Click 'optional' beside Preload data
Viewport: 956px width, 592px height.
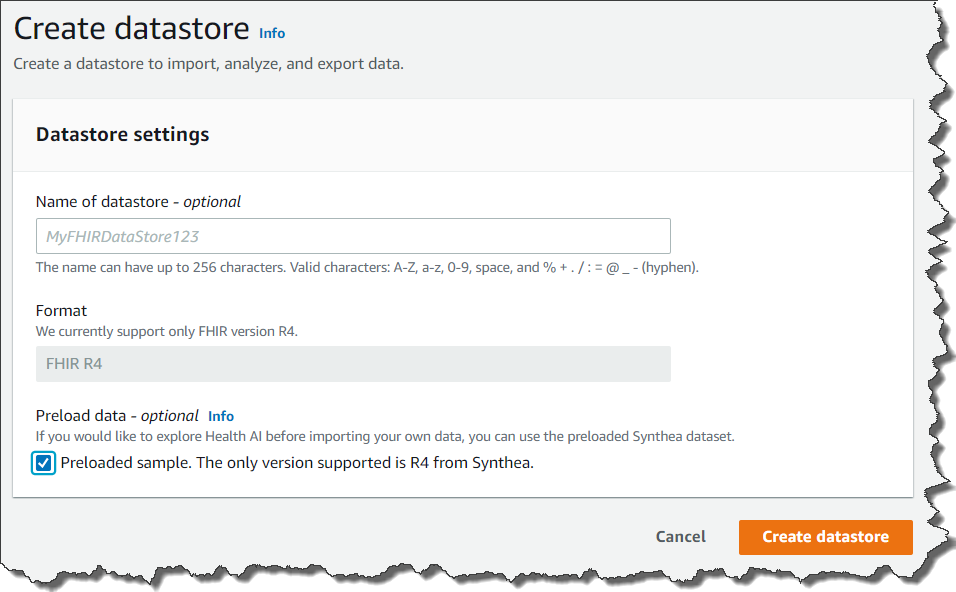click(x=170, y=416)
